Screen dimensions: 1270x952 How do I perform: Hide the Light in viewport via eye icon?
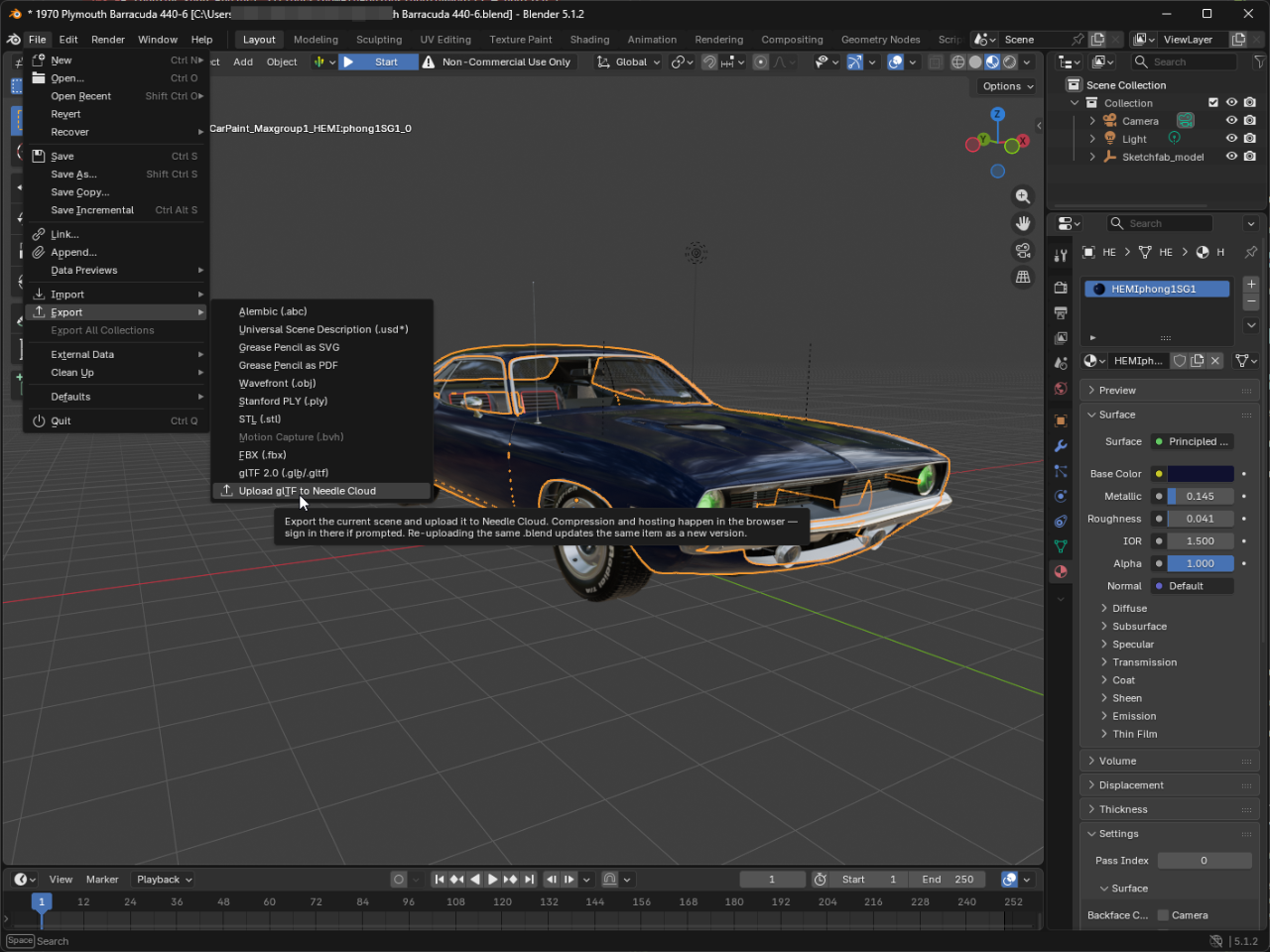(x=1231, y=139)
